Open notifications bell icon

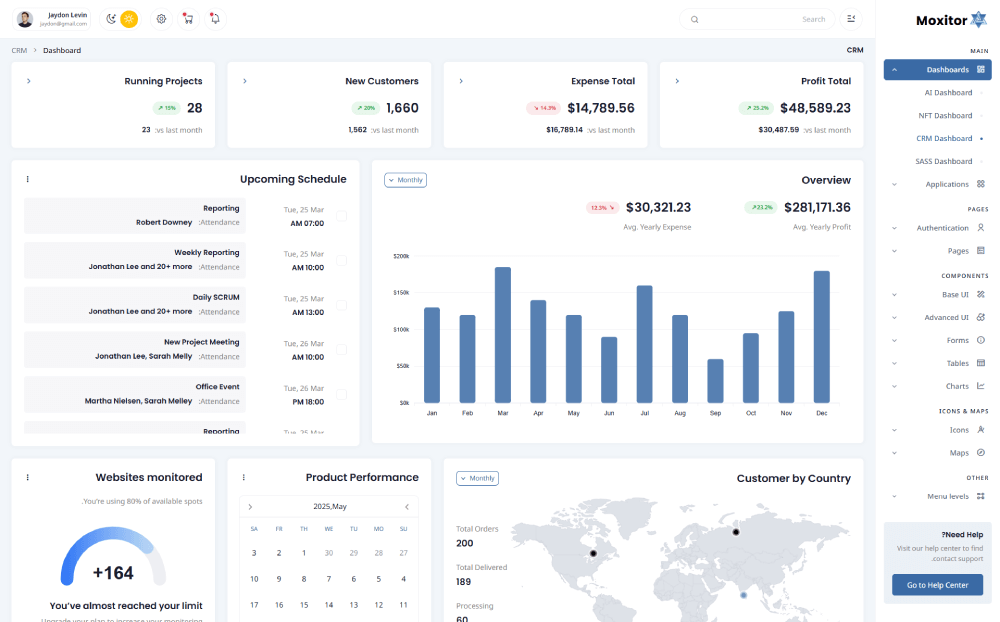pos(214,19)
